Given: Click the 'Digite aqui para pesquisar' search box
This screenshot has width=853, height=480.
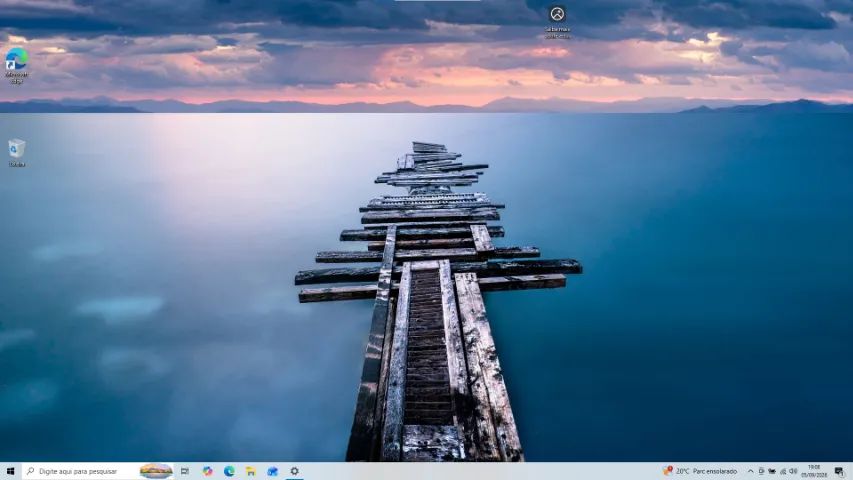Looking at the screenshot, I should click(98, 471).
